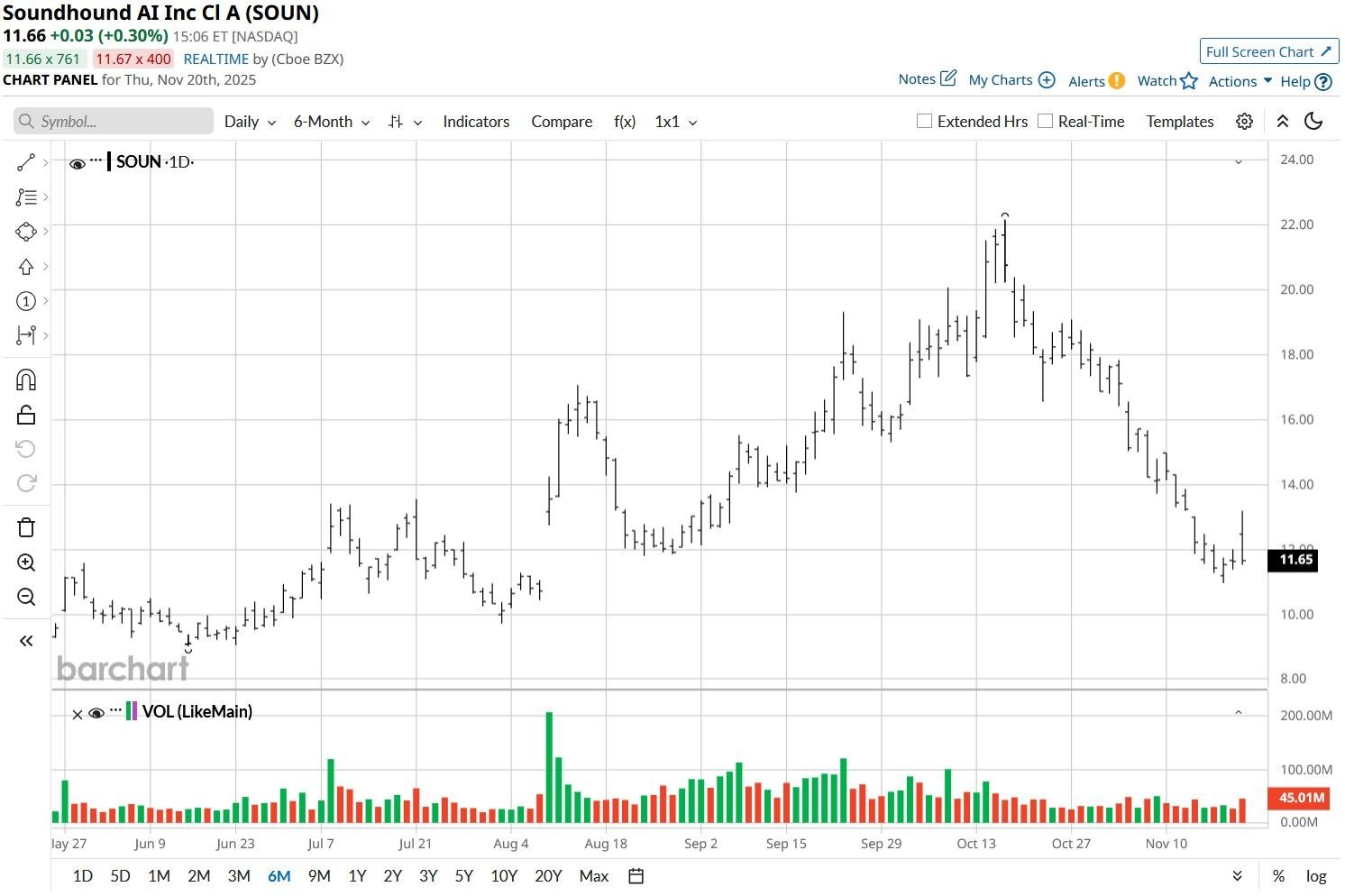
Task: Expand the bottom toolbar double chevron
Action: point(1238,876)
